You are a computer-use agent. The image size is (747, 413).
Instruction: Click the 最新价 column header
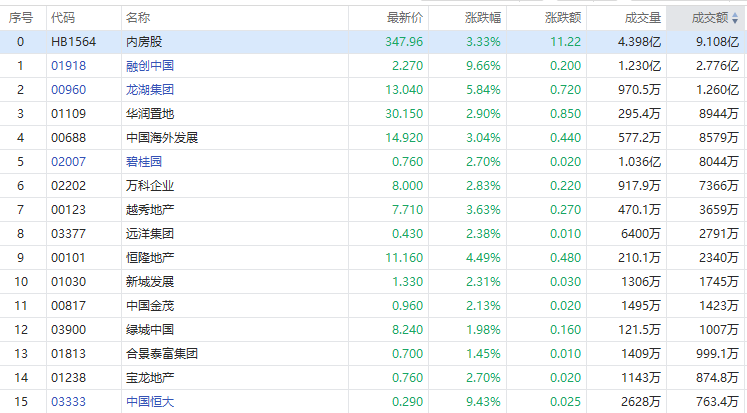click(x=404, y=18)
